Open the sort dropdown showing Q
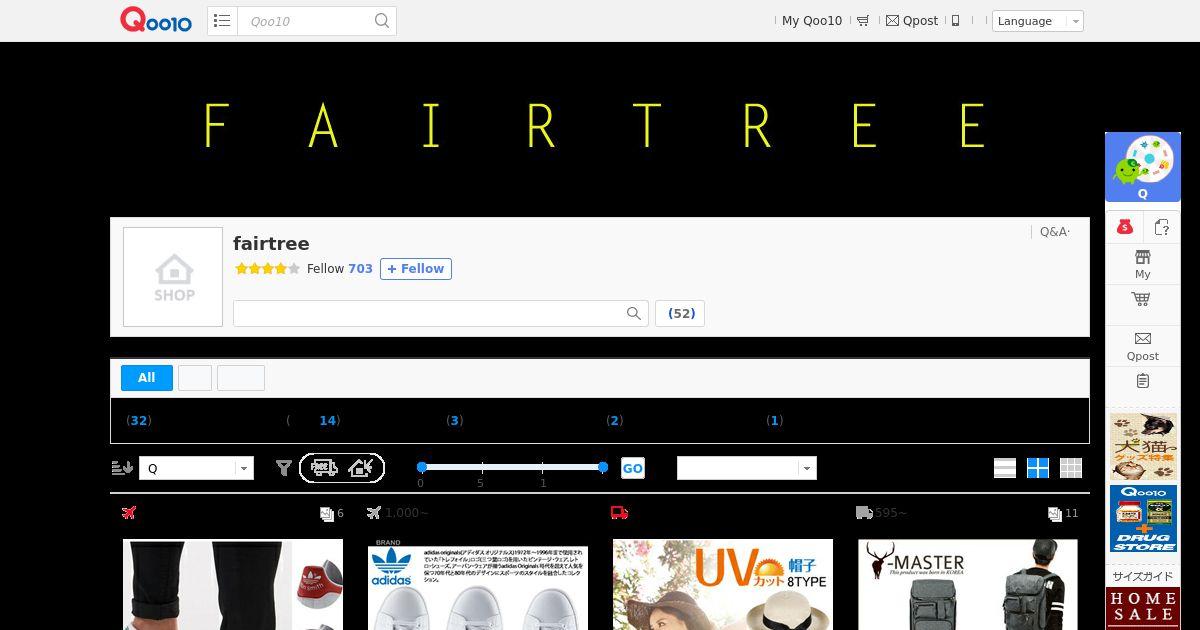Image resolution: width=1200 pixels, height=630 pixels. [x=196, y=468]
